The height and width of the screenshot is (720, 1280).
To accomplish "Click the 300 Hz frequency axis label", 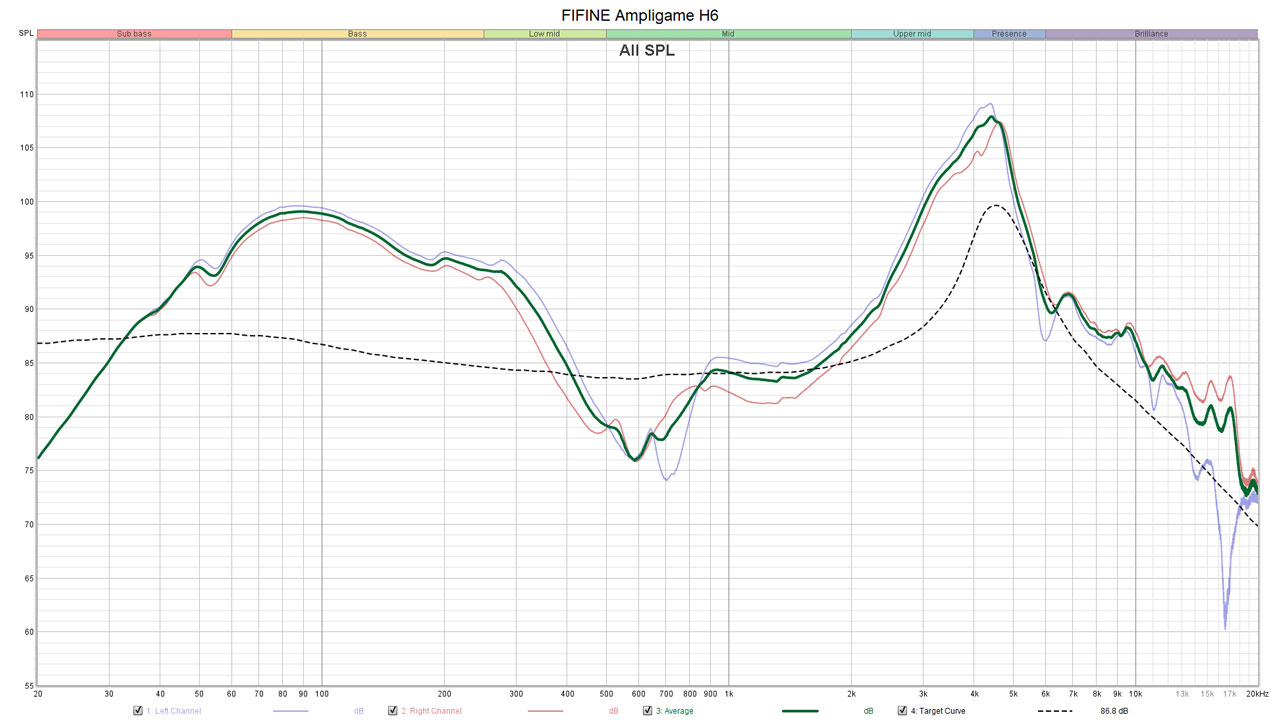I will coord(516,693).
